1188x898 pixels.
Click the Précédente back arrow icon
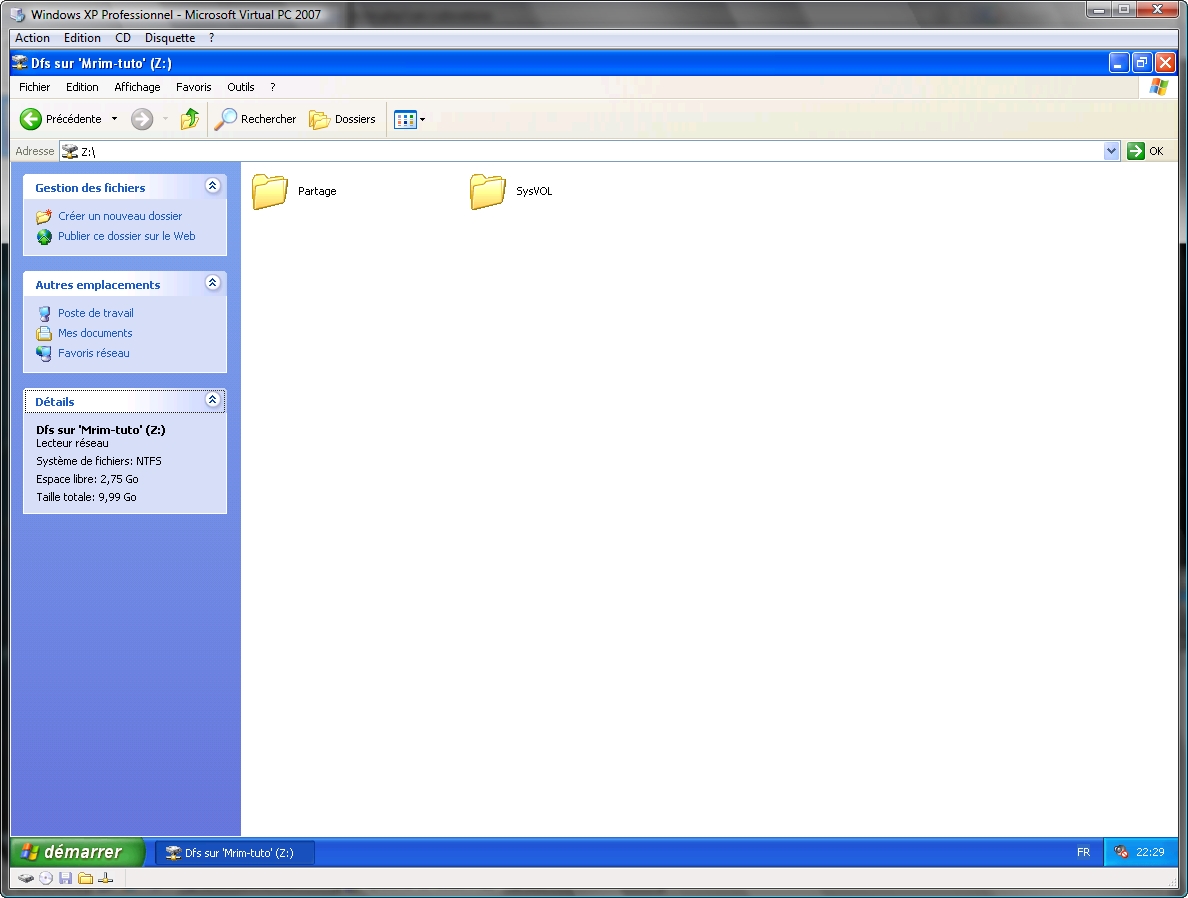[x=30, y=119]
